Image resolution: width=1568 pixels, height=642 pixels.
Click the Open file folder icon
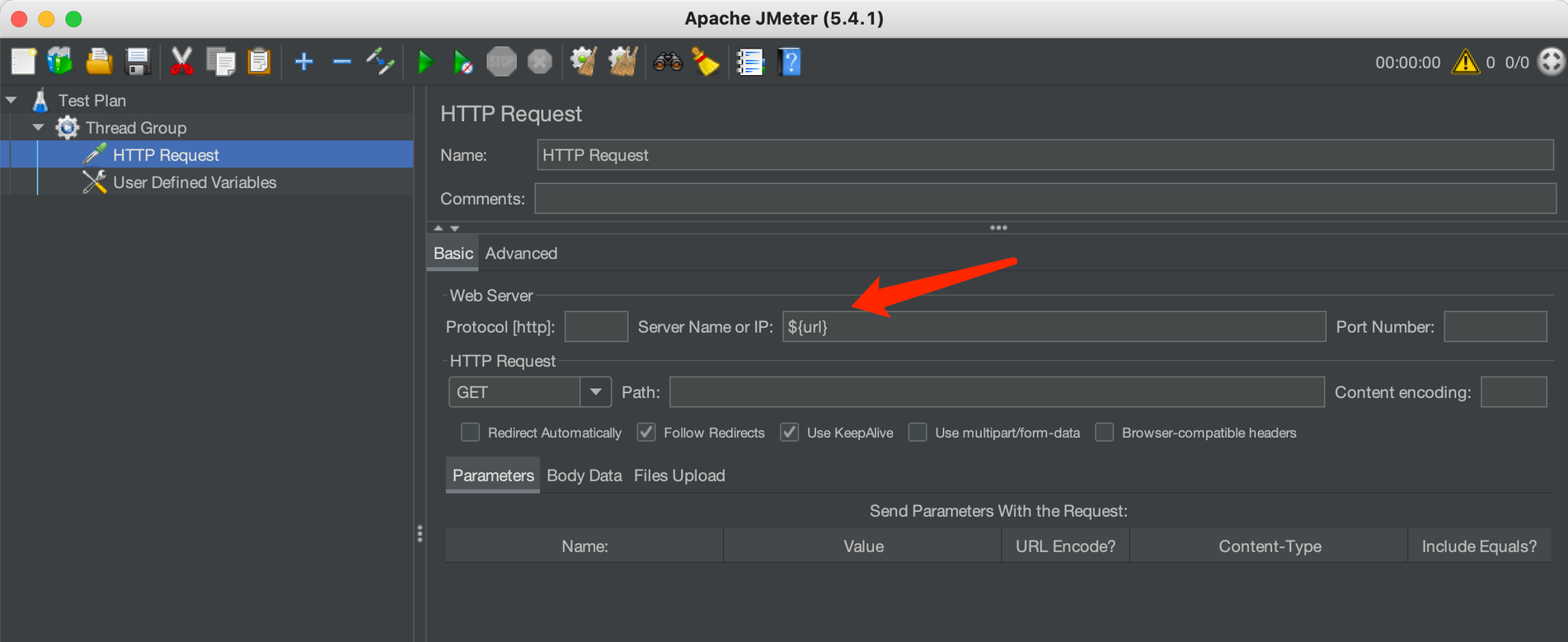click(x=99, y=62)
